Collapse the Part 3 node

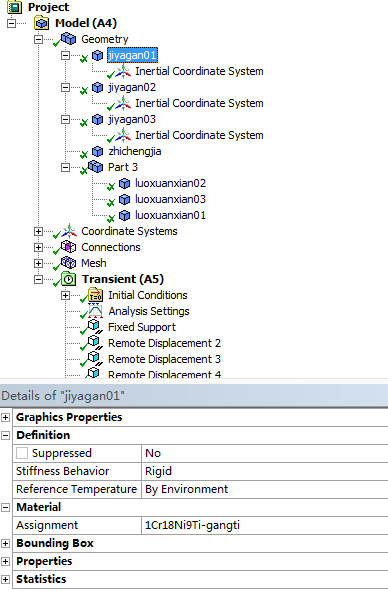65,167
